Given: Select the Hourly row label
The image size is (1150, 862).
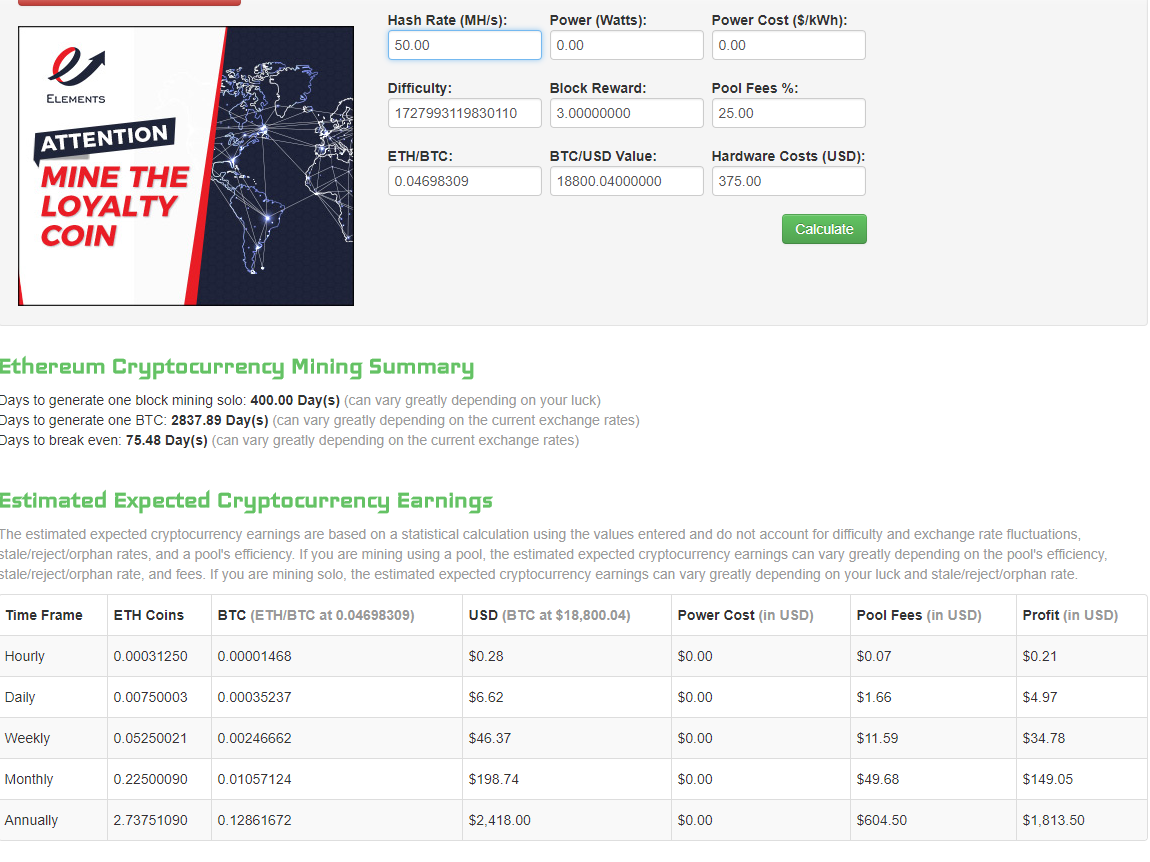Looking at the screenshot, I should point(24,656).
